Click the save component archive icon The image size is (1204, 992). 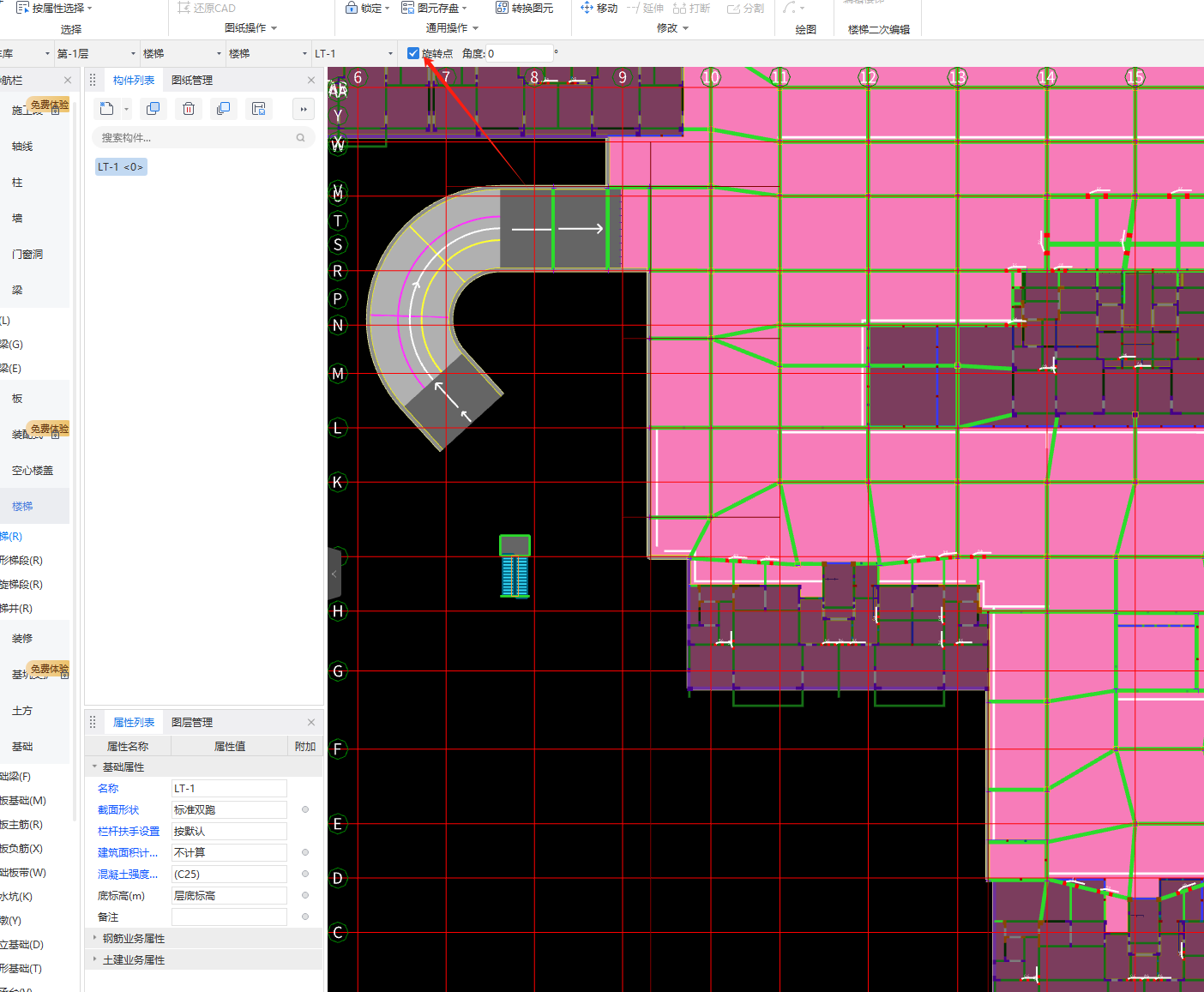pos(259,109)
